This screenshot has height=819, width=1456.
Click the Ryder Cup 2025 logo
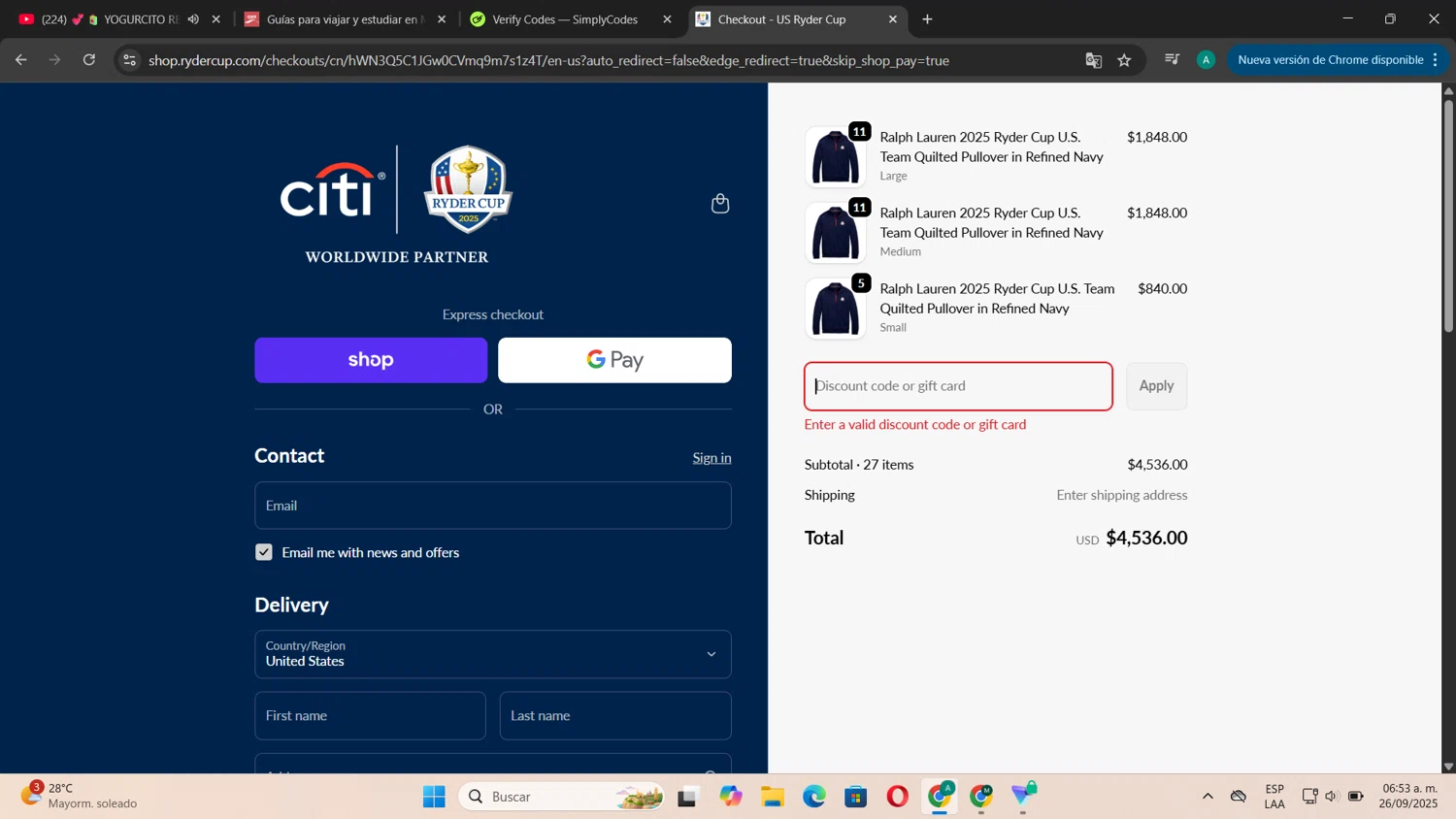tap(468, 189)
